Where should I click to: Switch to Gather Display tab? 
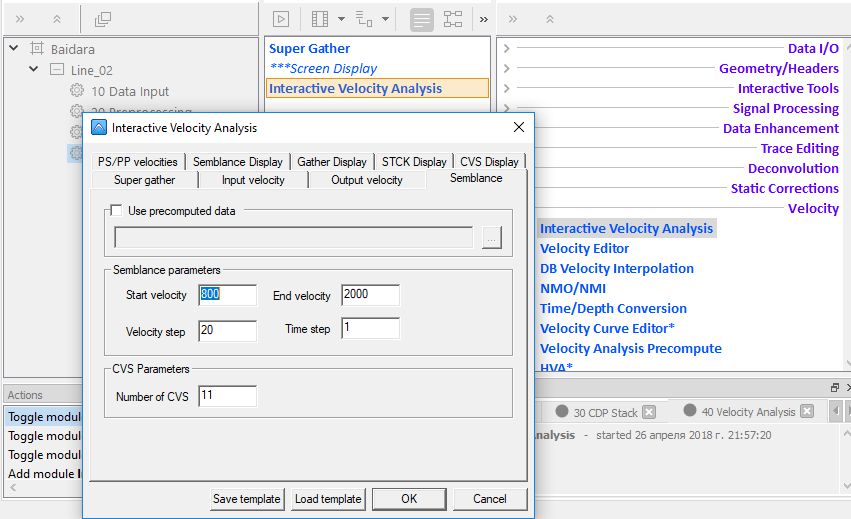332,162
